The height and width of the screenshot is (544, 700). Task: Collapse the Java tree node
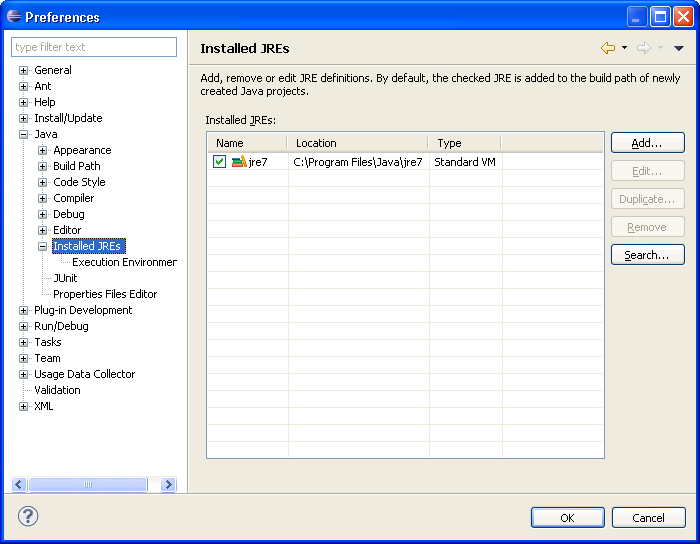(24, 134)
